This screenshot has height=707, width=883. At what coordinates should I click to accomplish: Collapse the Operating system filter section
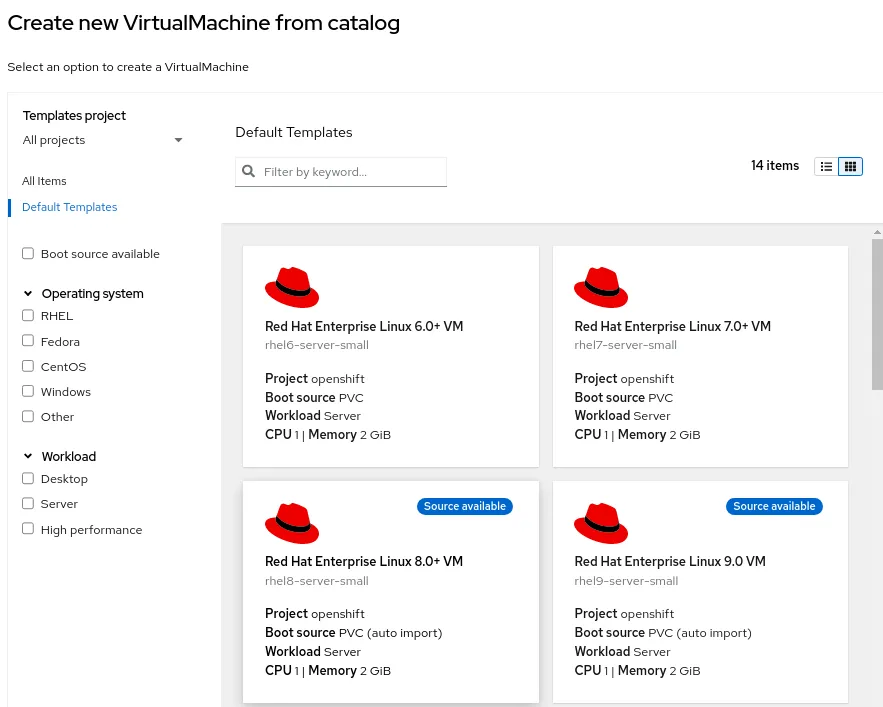[26, 293]
